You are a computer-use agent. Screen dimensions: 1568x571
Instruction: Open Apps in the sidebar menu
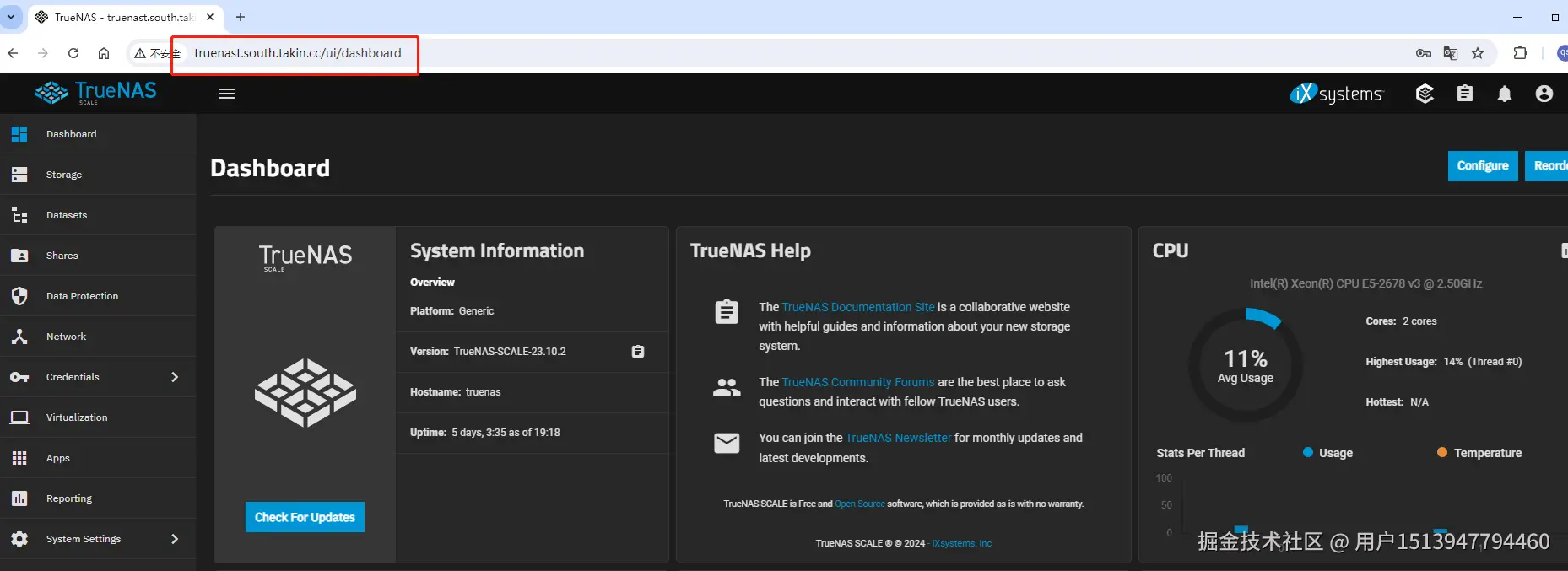click(x=98, y=458)
